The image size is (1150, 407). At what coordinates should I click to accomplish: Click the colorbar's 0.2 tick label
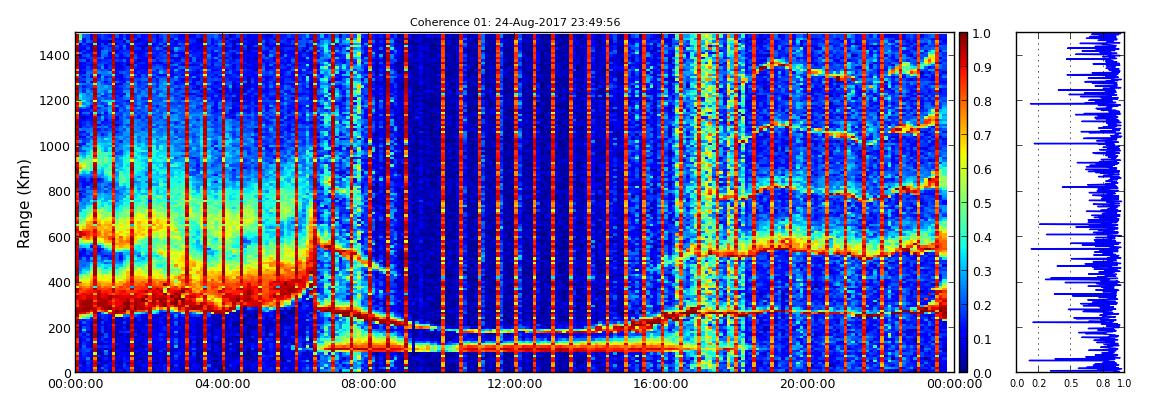coord(984,307)
